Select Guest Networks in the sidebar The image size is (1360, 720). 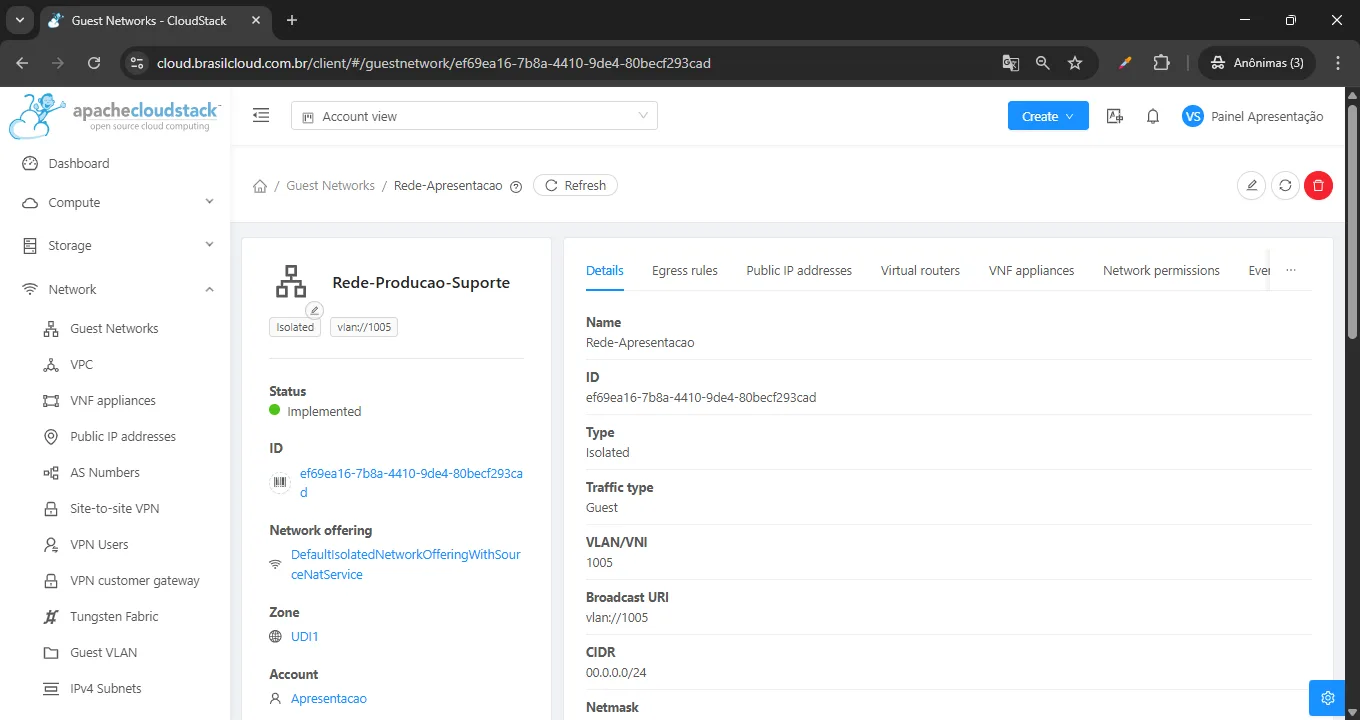(x=115, y=328)
